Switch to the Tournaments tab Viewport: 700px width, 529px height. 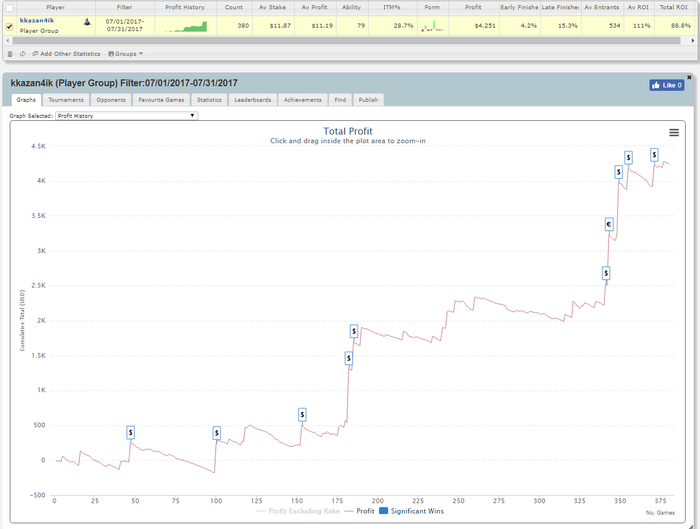click(66, 100)
